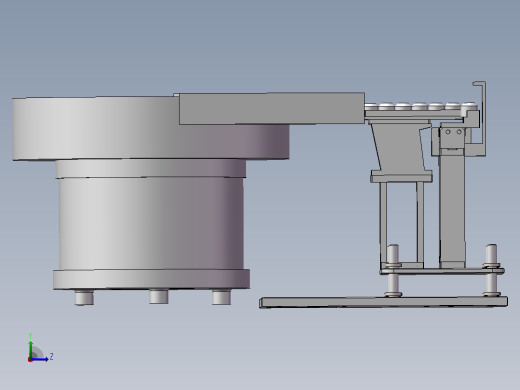The width and height of the screenshot is (520, 390).
Task: Select the long flat base plate at the bottom right
Action: [384, 302]
